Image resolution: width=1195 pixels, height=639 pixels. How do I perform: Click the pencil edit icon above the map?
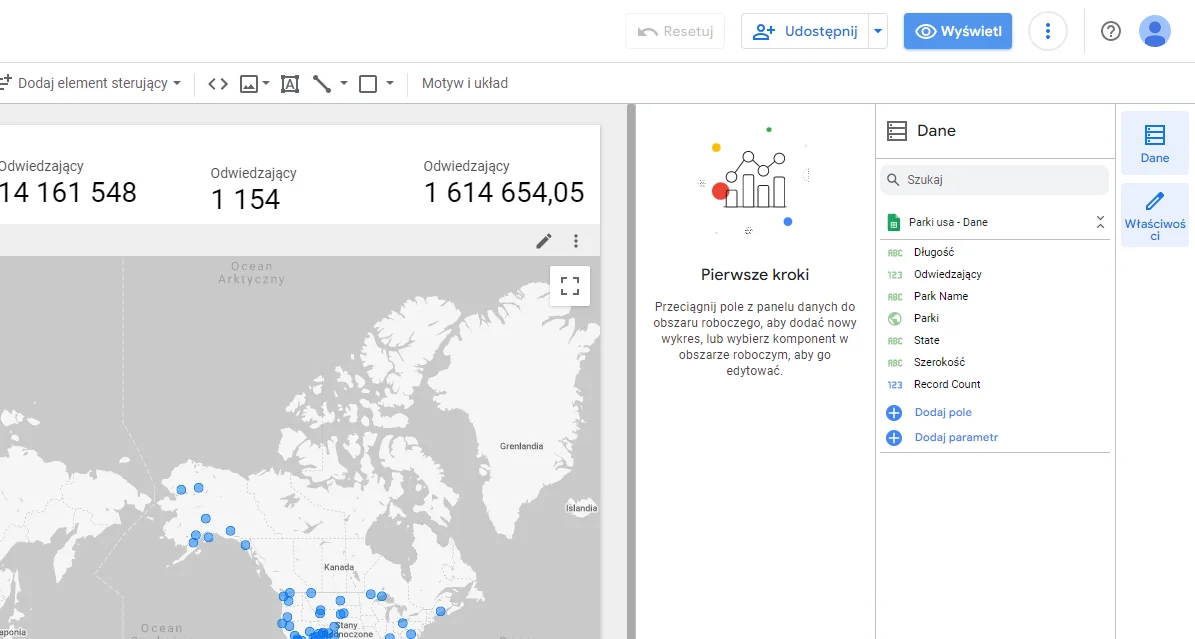(543, 241)
